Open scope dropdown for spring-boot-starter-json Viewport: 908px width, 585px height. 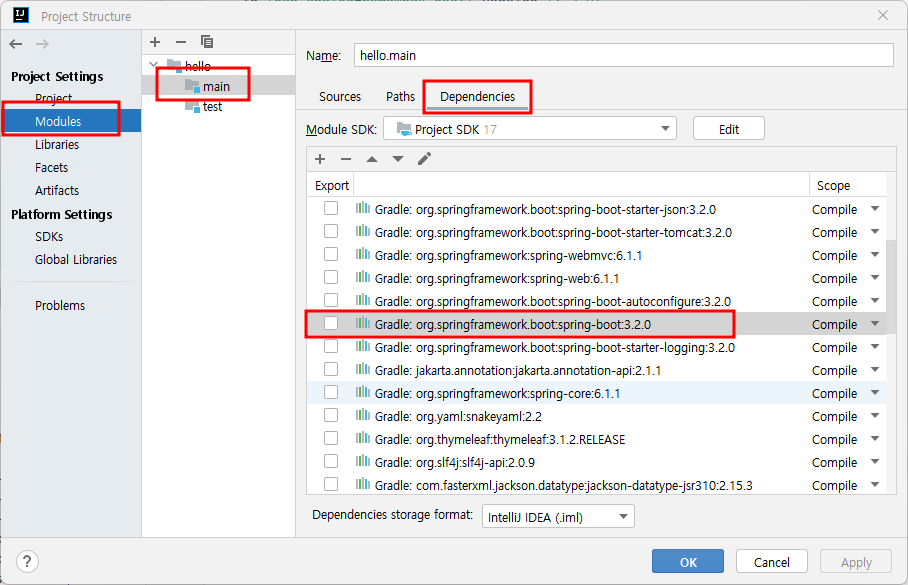click(874, 209)
